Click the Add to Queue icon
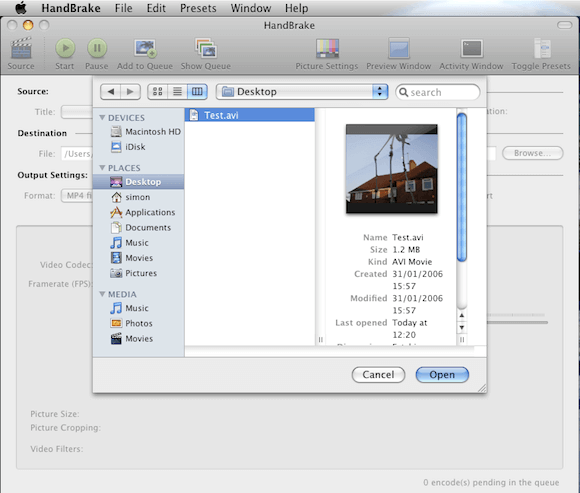580x493 pixels. pos(145,48)
